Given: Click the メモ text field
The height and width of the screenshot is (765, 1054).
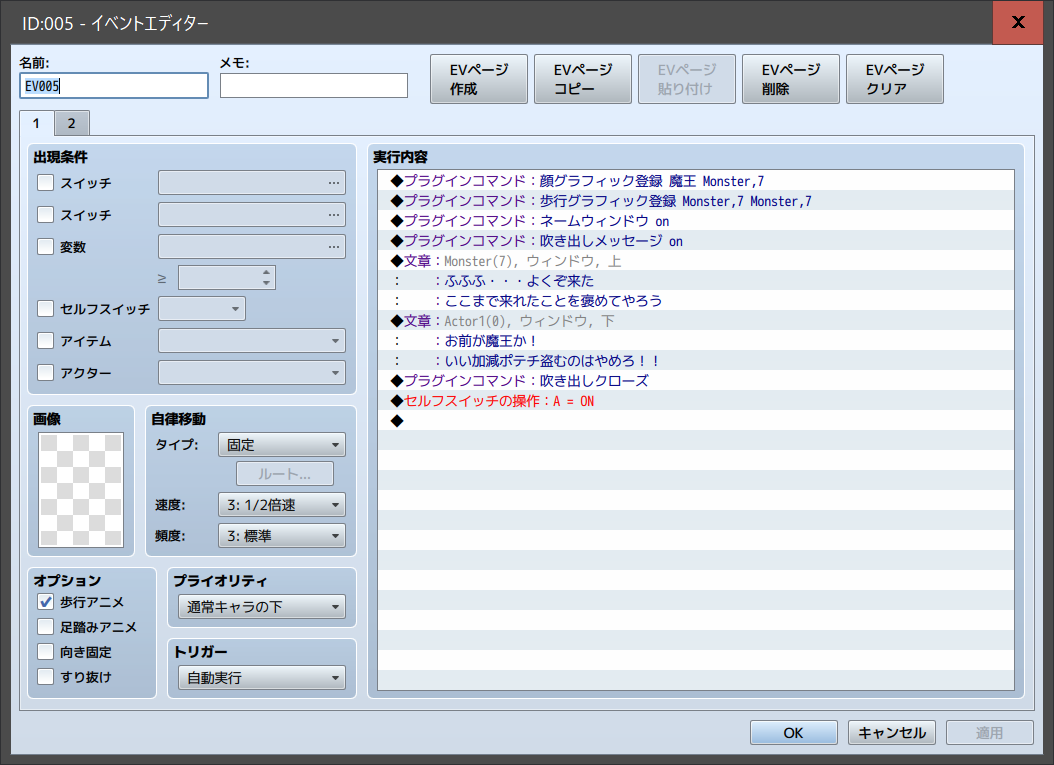Looking at the screenshot, I should (x=314, y=86).
